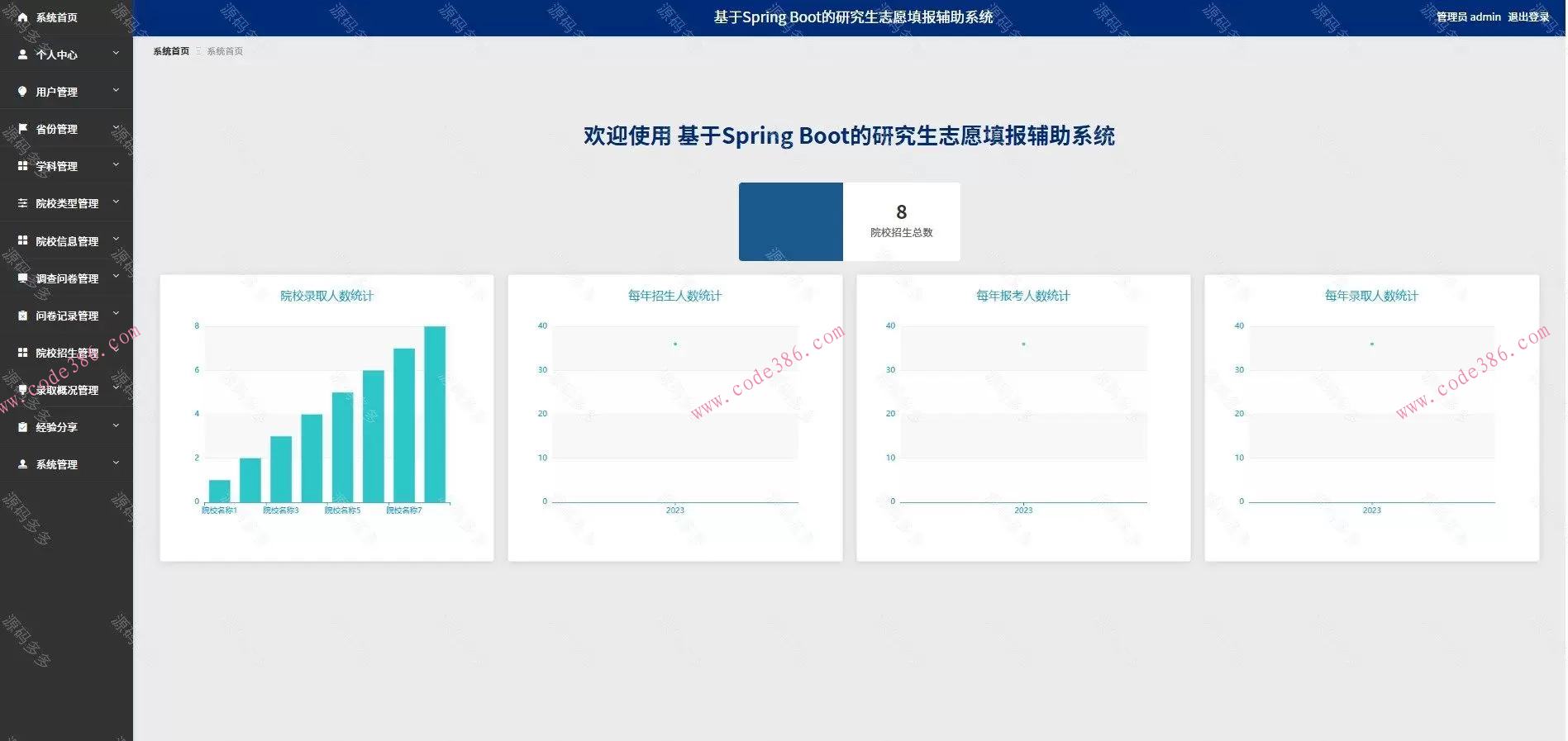The width and height of the screenshot is (1568, 741).
Task: Open the 调查问卷管理 sidebar menu label
Action: [67, 278]
